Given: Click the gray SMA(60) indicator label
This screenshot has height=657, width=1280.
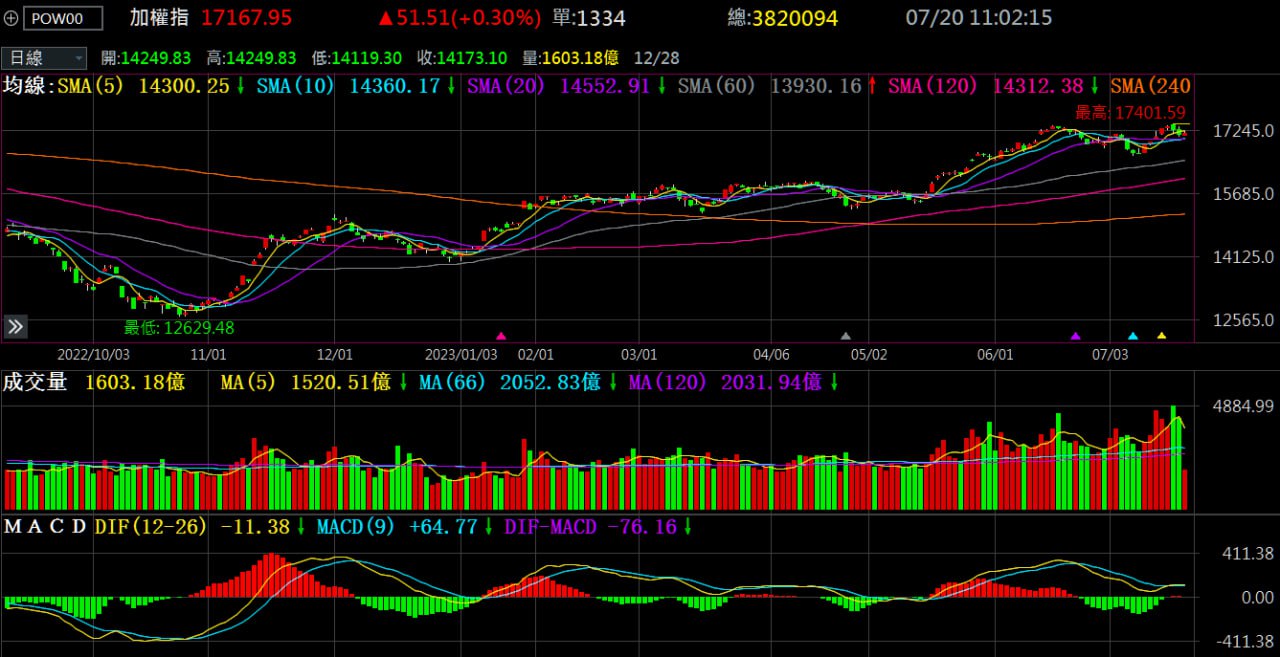Looking at the screenshot, I should pos(716,86).
